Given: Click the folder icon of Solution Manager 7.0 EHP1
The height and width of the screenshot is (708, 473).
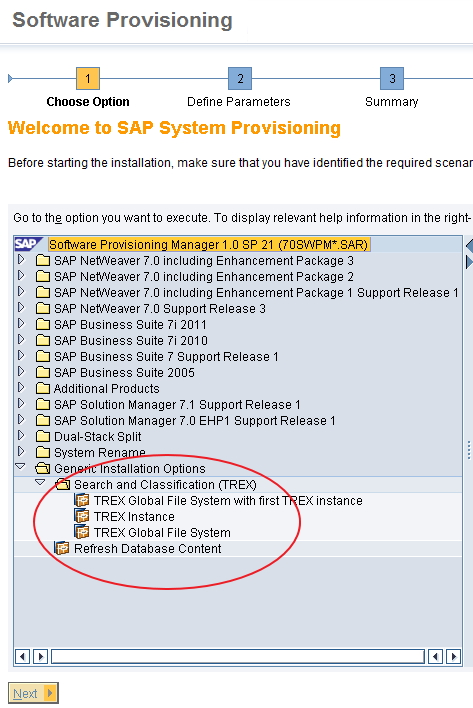Looking at the screenshot, I should tap(43, 420).
